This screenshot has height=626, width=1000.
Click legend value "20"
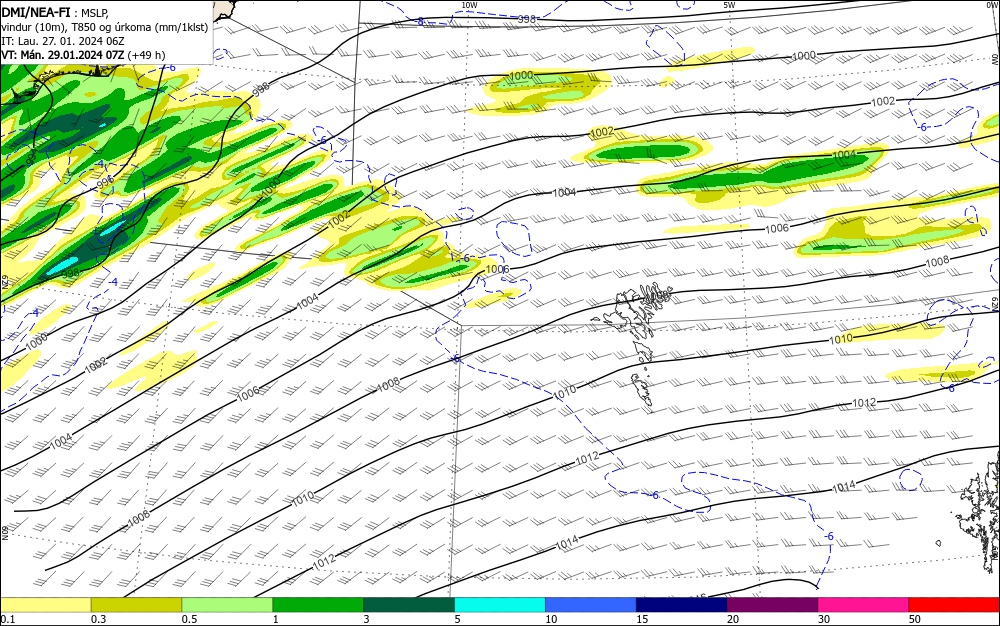(x=733, y=619)
